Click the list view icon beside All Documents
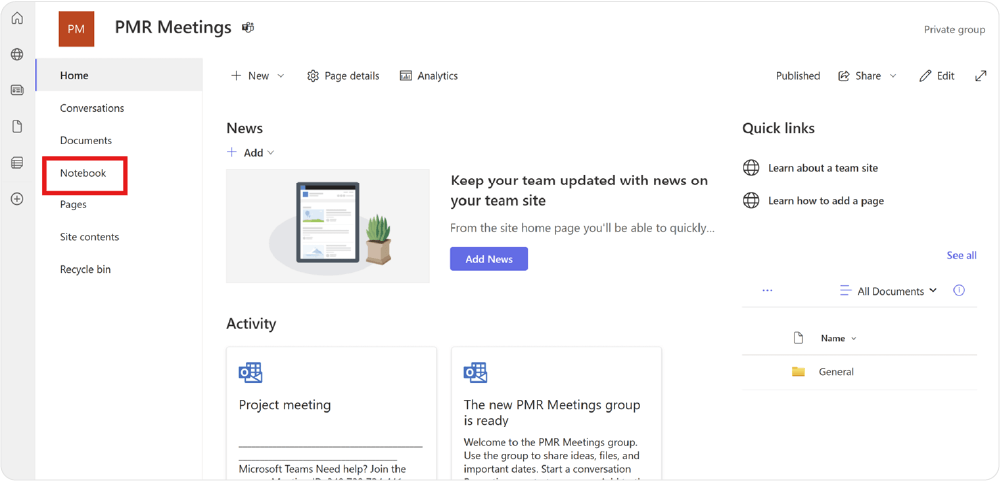This screenshot has height=487, width=1000. (x=846, y=290)
